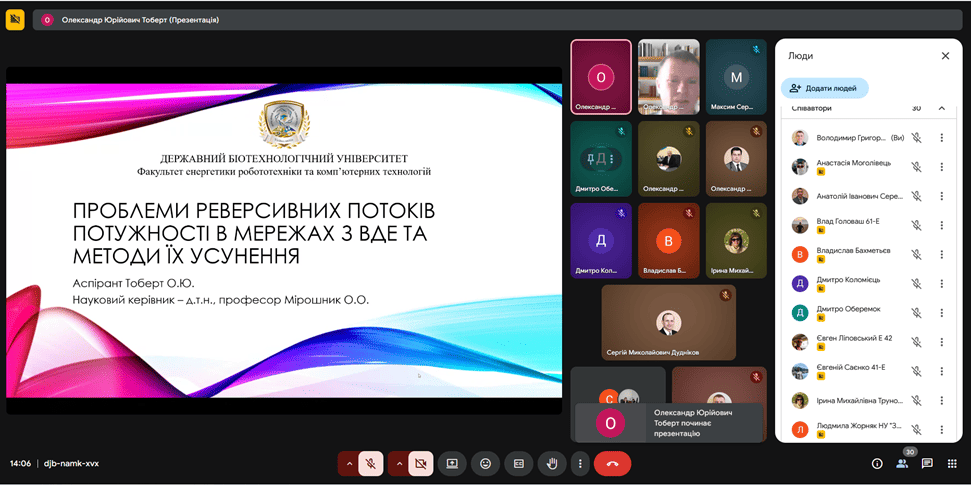The height and width of the screenshot is (485, 971).
Task: Click the present screen icon
Action: click(x=452, y=463)
